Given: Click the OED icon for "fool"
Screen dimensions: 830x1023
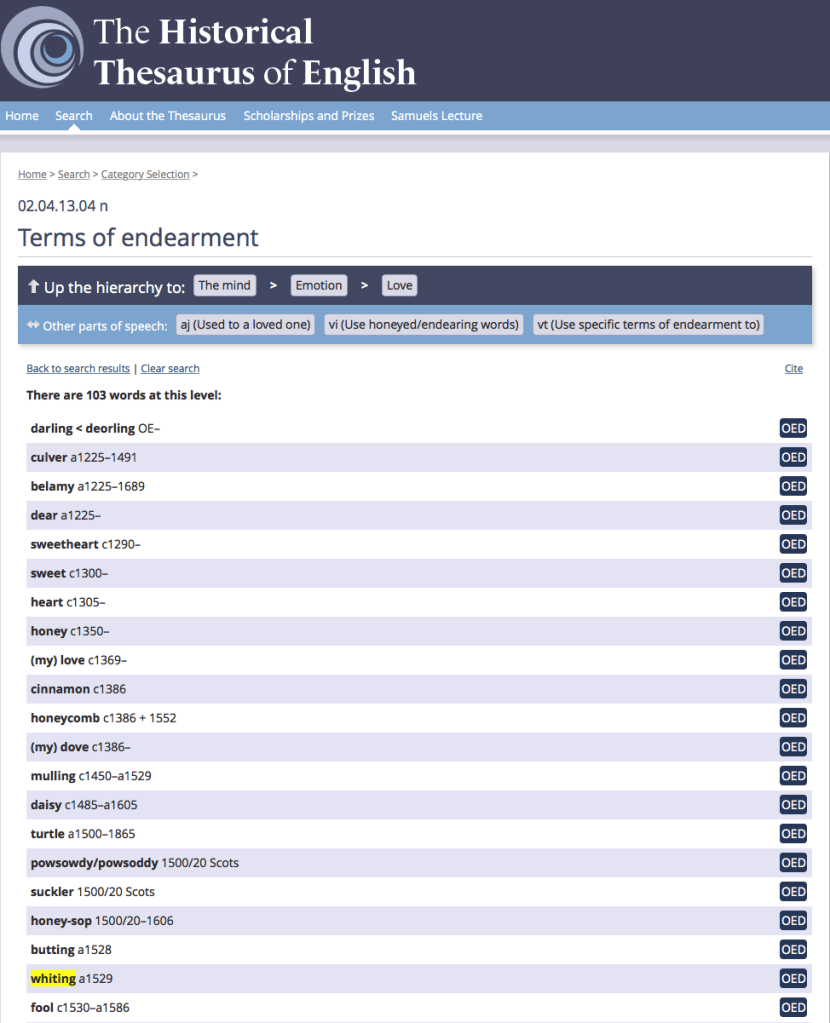Looking at the screenshot, I should coord(793,1007).
